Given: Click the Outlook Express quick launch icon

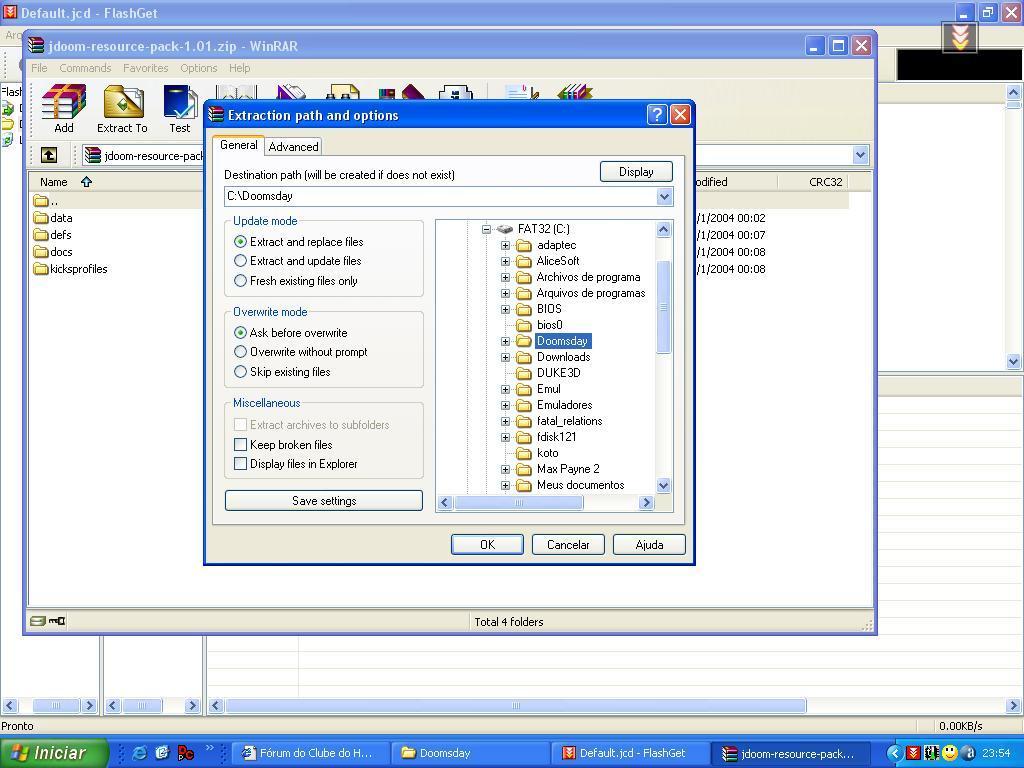Looking at the screenshot, I should pyautogui.click(x=163, y=753).
